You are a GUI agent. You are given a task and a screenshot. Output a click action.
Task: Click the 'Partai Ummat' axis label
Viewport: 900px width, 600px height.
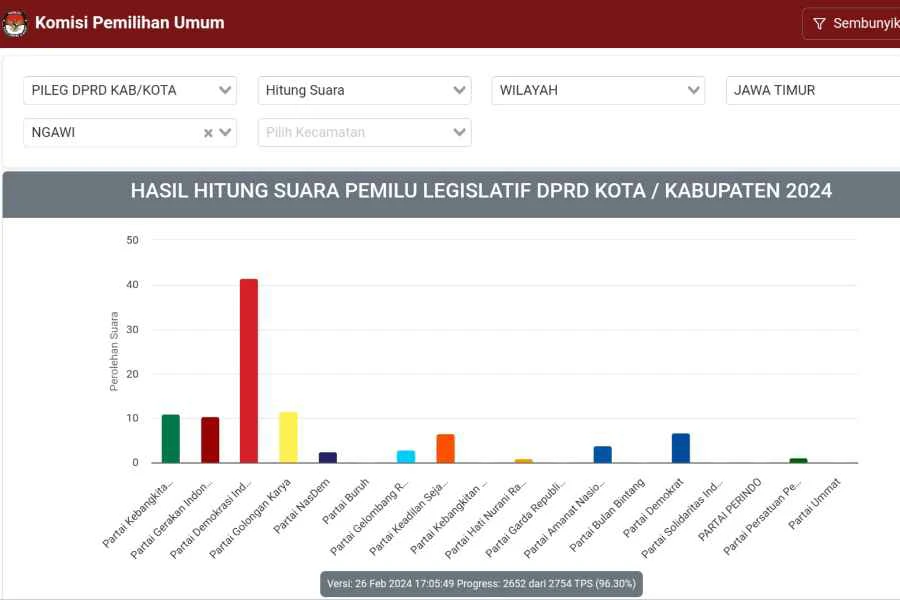coord(814,504)
